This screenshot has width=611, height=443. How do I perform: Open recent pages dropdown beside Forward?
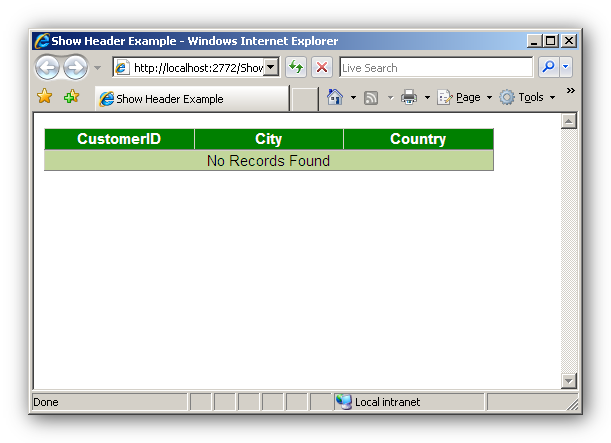pyautogui.click(x=97, y=68)
